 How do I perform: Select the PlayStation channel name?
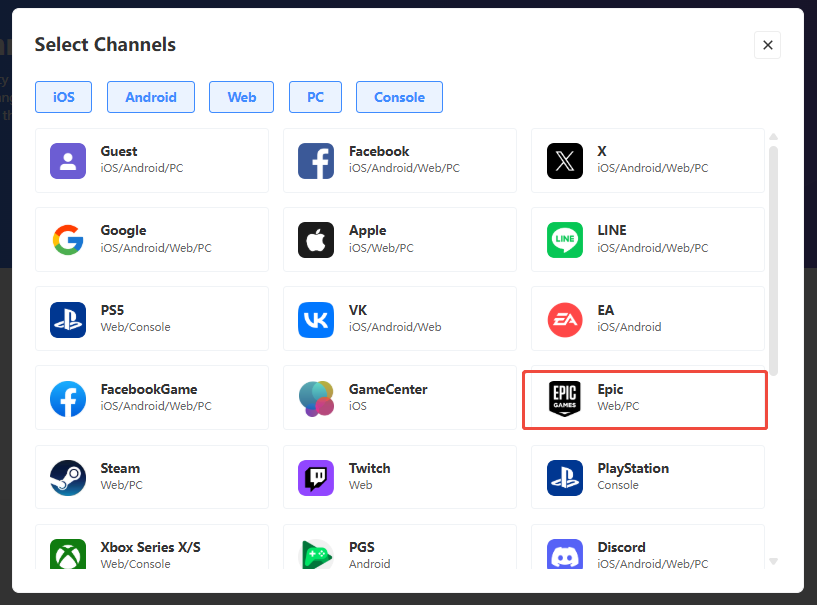pyautogui.click(x=633, y=468)
